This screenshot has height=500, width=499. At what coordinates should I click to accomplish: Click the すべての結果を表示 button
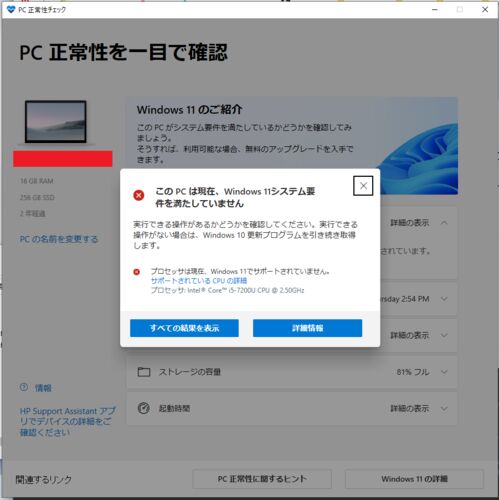tap(184, 328)
